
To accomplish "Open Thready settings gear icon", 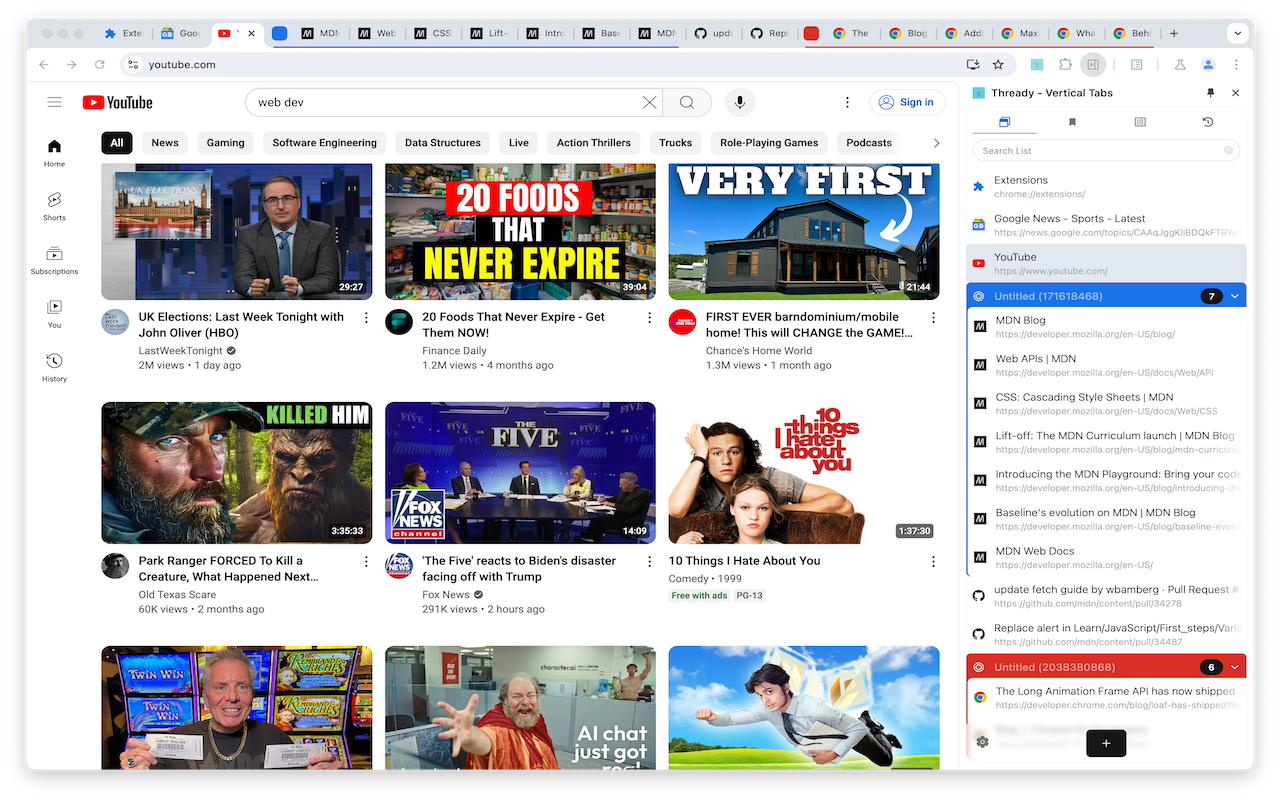I will [x=982, y=742].
